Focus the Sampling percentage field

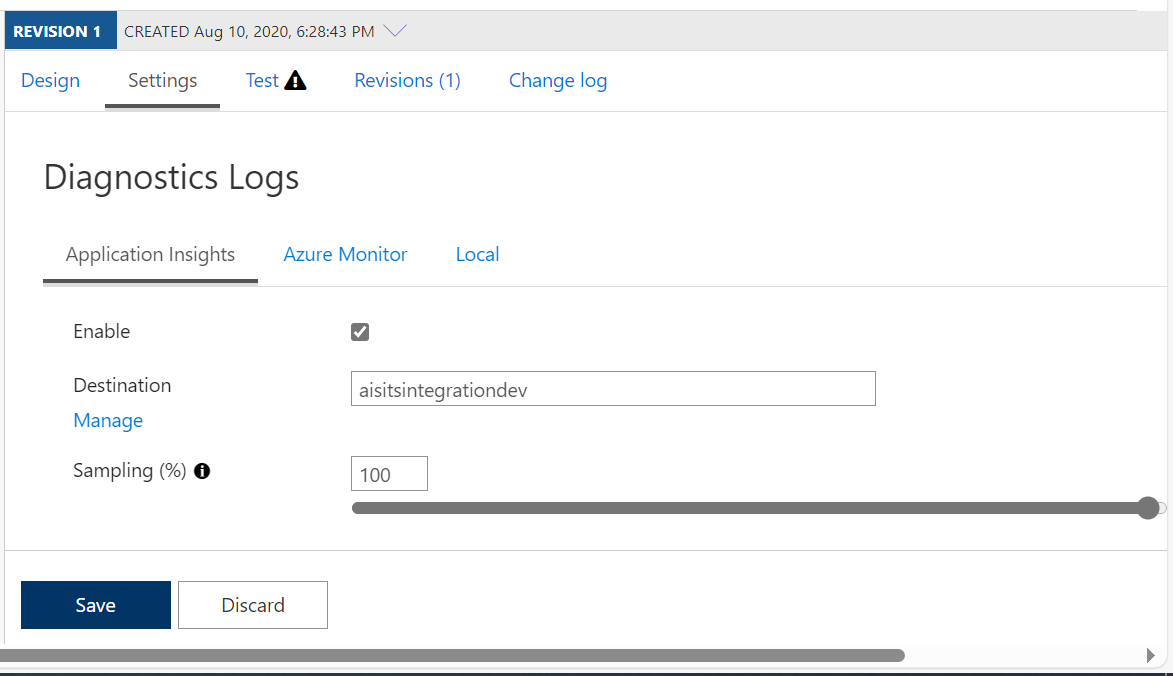pyautogui.click(x=389, y=474)
